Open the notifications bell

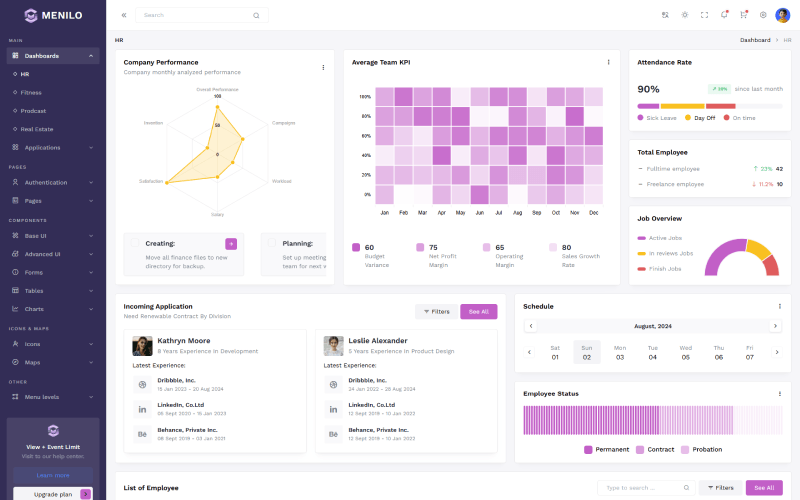pyautogui.click(x=724, y=15)
